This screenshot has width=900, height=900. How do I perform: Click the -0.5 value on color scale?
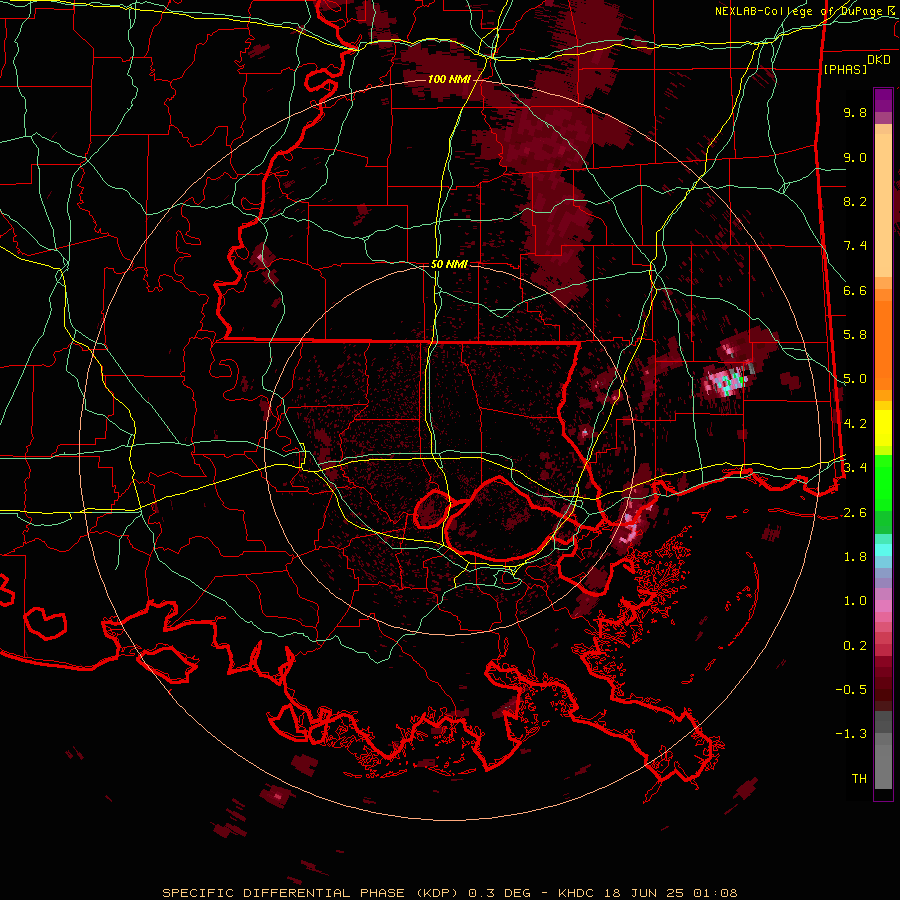click(851, 690)
